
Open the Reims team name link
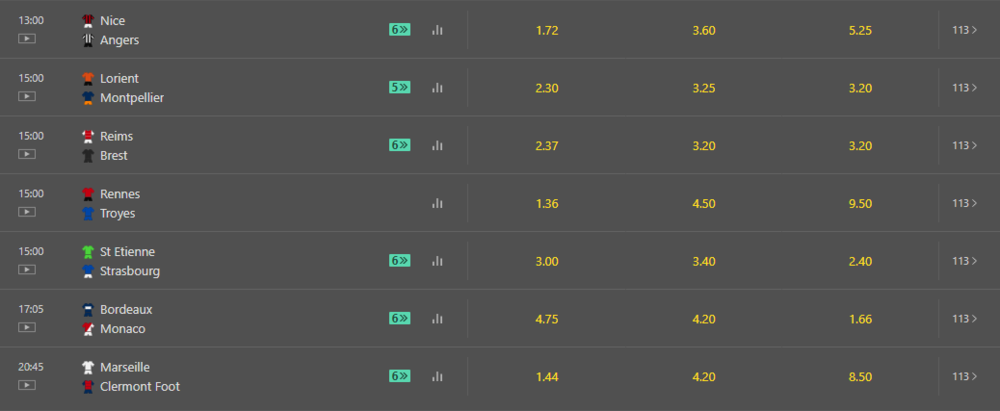point(116,136)
